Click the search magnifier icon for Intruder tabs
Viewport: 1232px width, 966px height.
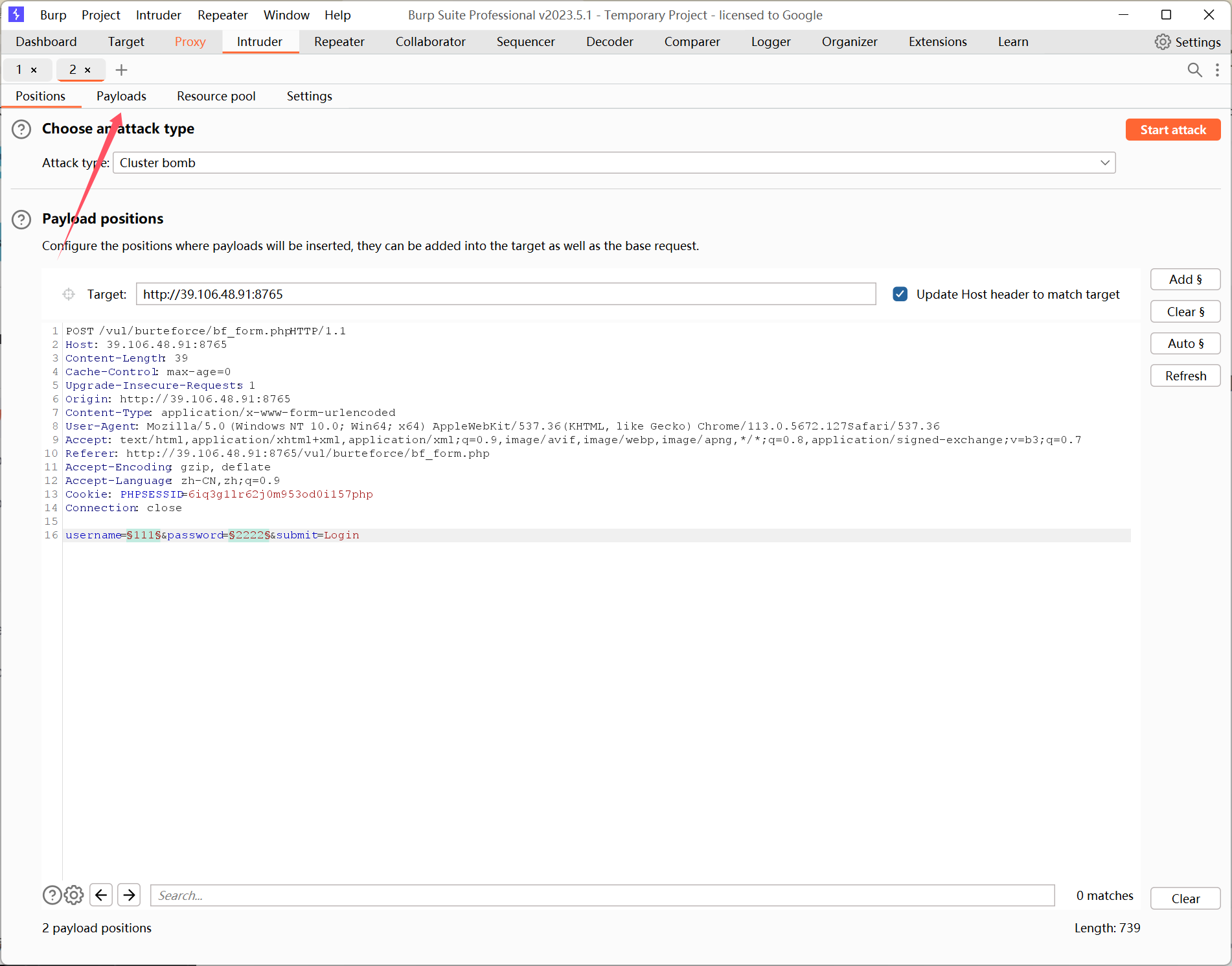point(1194,70)
